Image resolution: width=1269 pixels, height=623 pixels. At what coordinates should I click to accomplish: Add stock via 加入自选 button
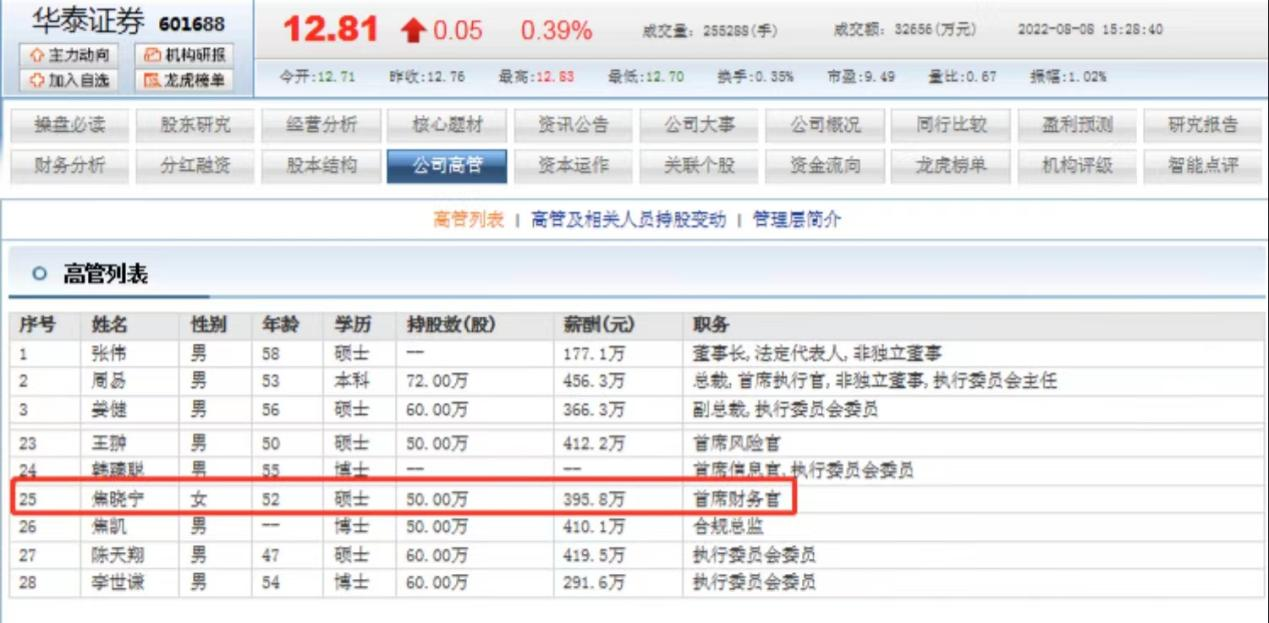pos(70,79)
